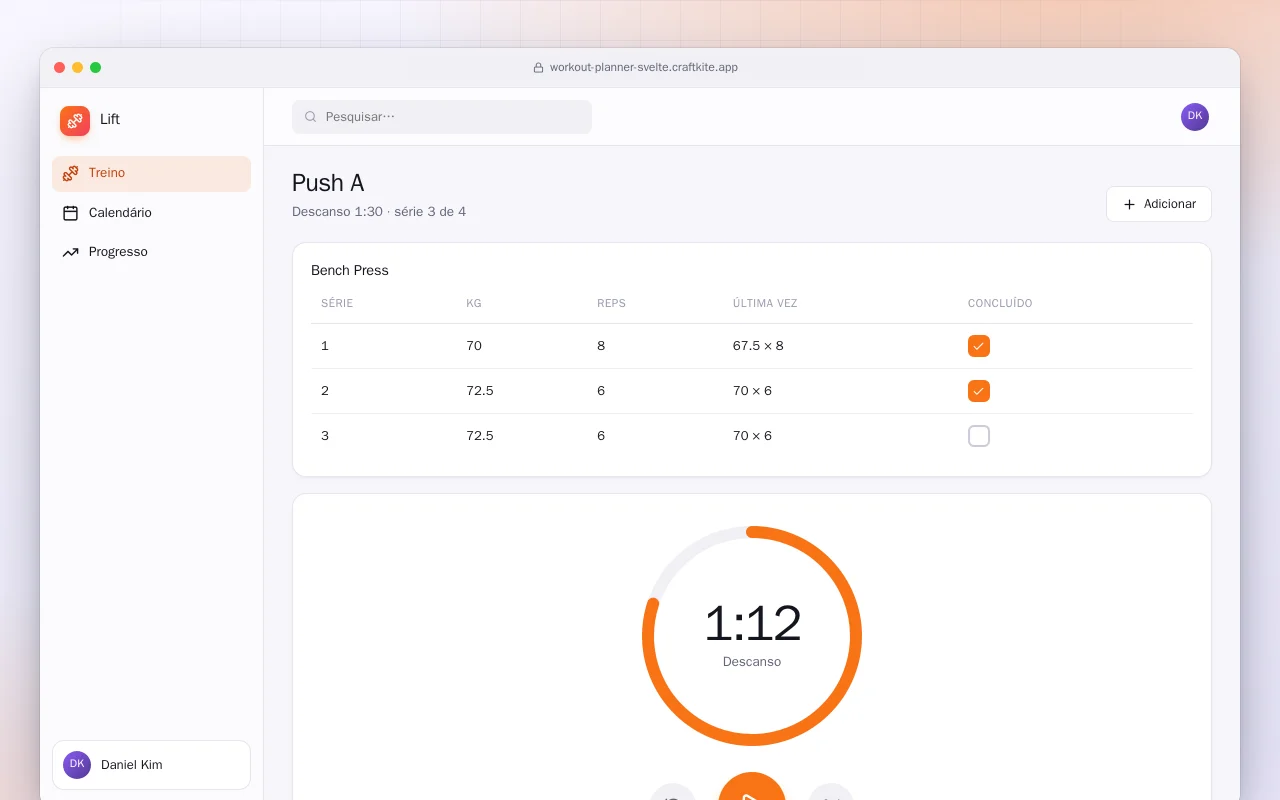Click the Descanso label under the timer

click(752, 662)
